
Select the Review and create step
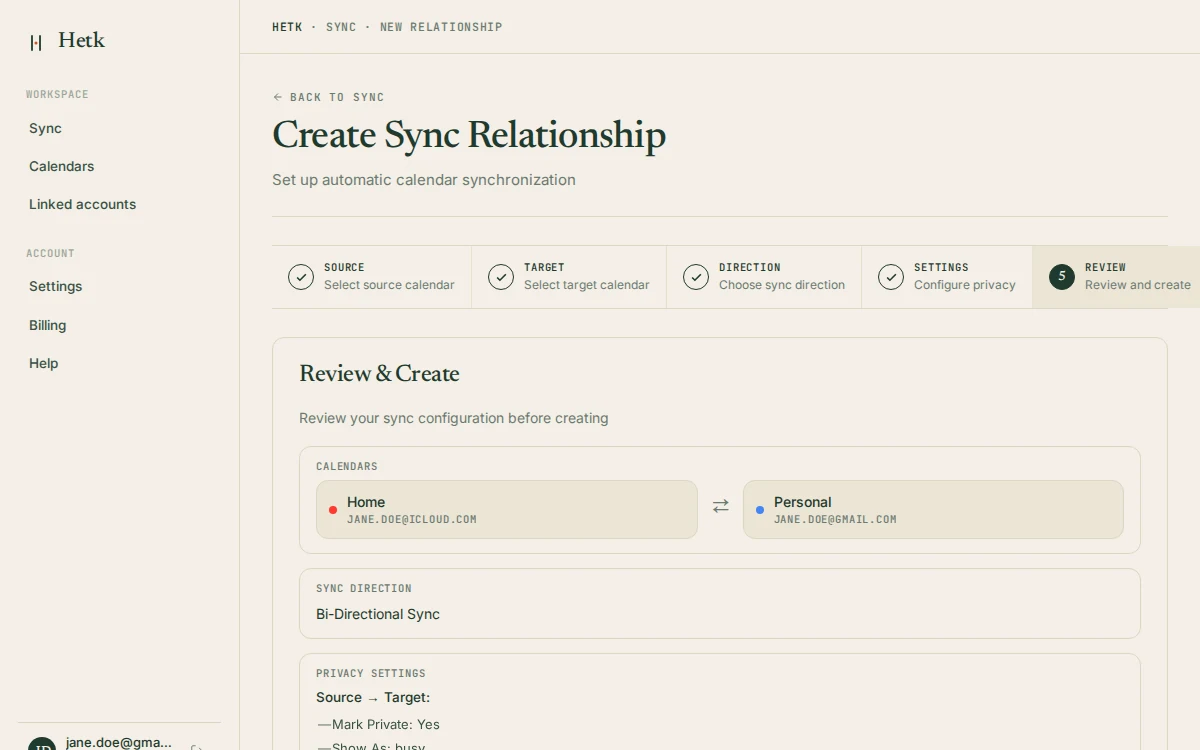pyautogui.click(x=1116, y=277)
